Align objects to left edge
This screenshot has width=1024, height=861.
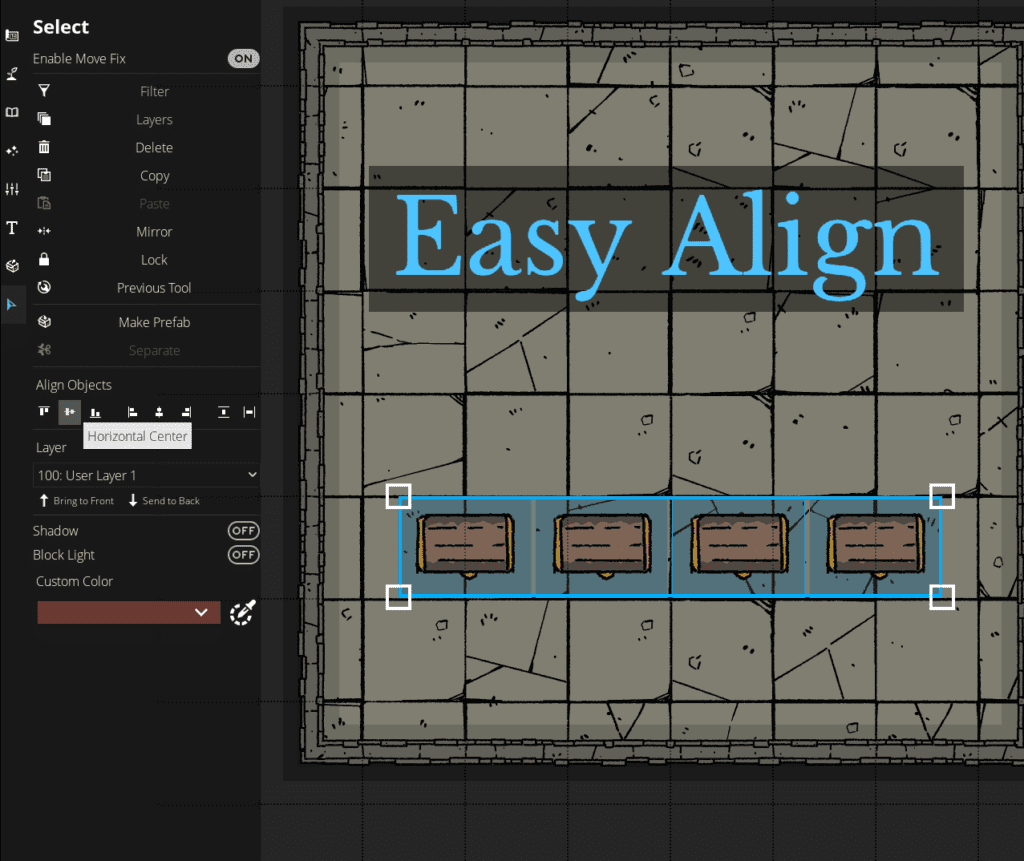[x=133, y=412]
